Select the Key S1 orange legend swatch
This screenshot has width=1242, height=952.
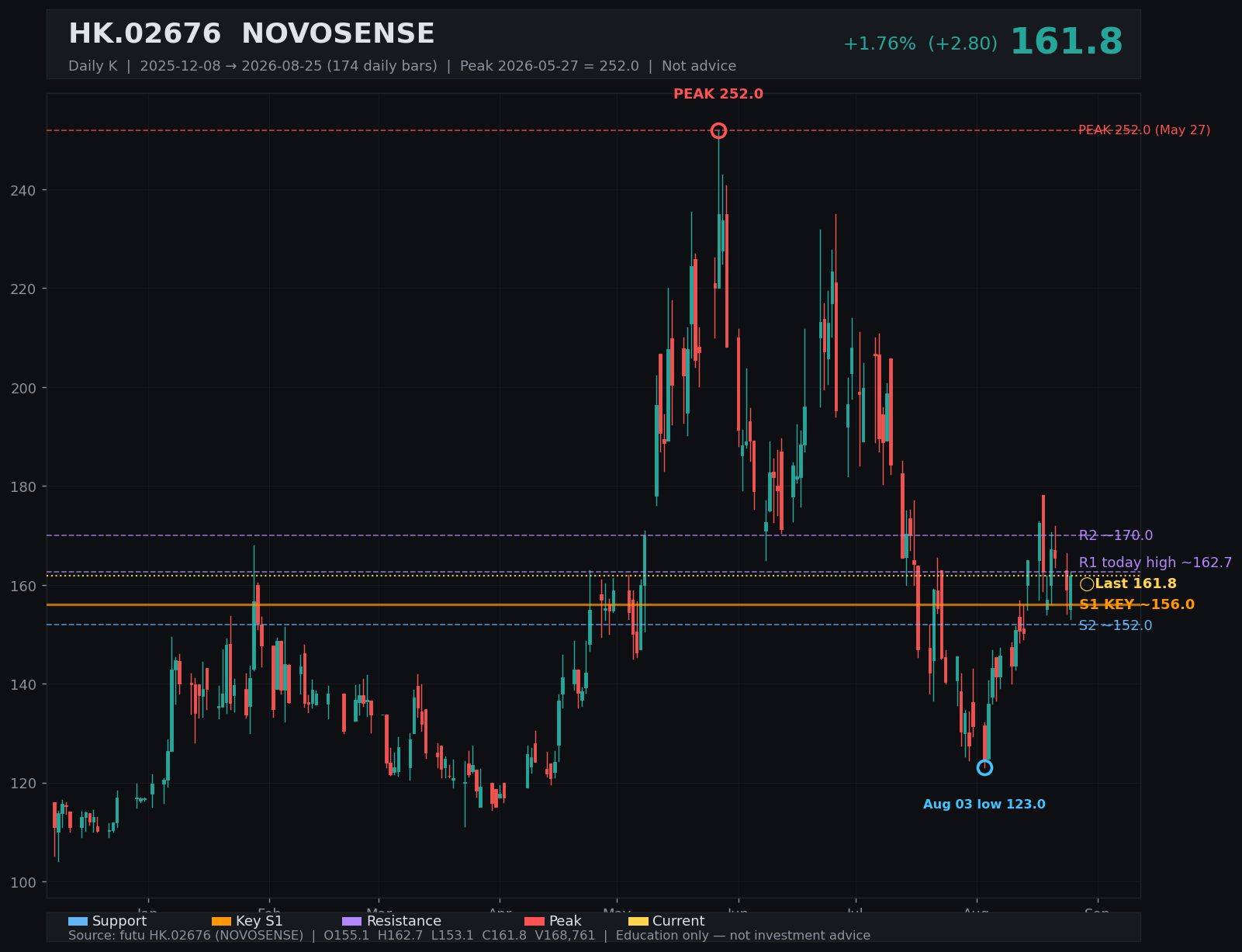[221, 921]
